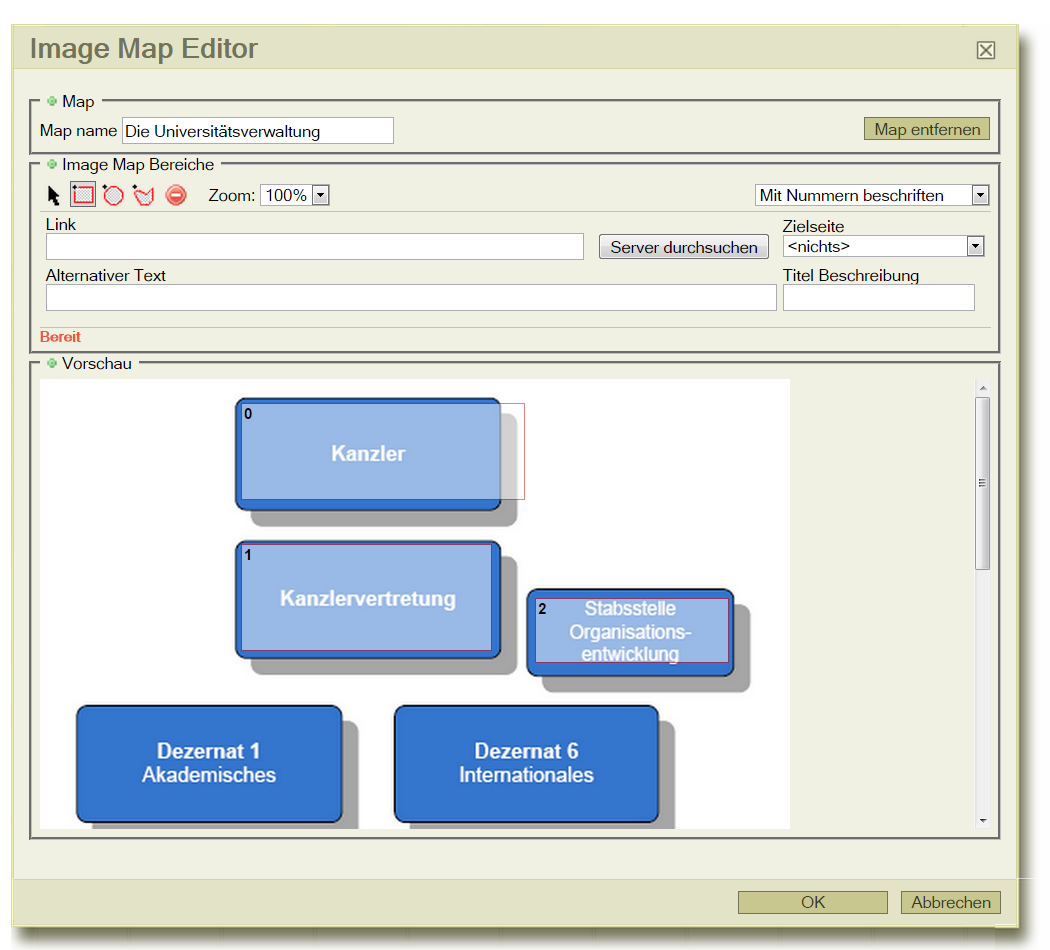Click the Dezernat 1 Akademisches box
This screenshot has height=950, width=1050.
tap(209, 763)
